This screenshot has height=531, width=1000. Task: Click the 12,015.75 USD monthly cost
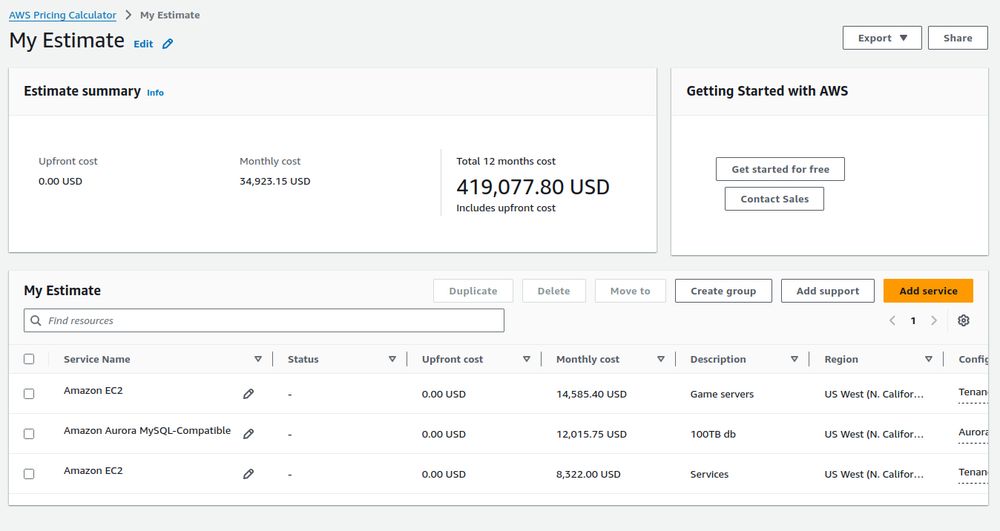pos(591,434)
